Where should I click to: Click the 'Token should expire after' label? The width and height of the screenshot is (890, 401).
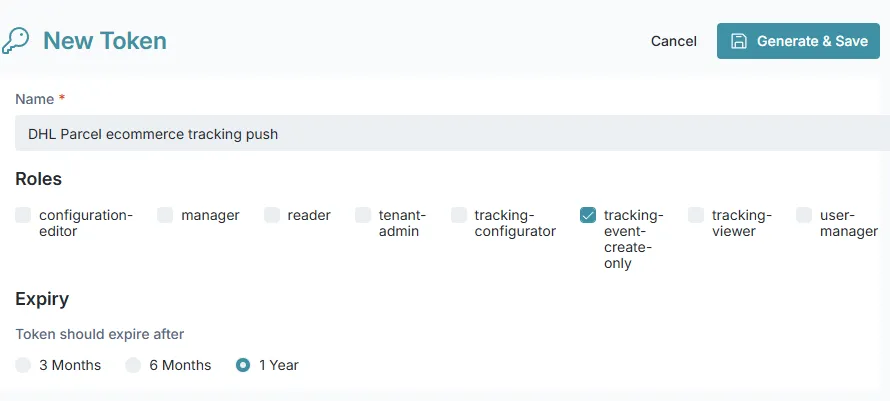pos(100,334)
